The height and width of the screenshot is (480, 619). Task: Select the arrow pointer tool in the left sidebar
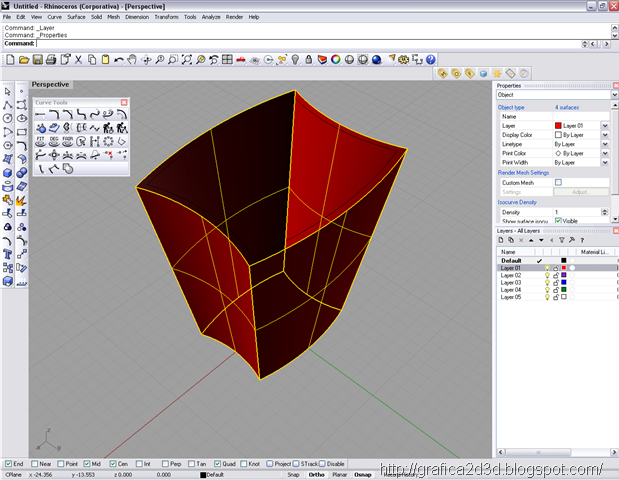(8, 91)
